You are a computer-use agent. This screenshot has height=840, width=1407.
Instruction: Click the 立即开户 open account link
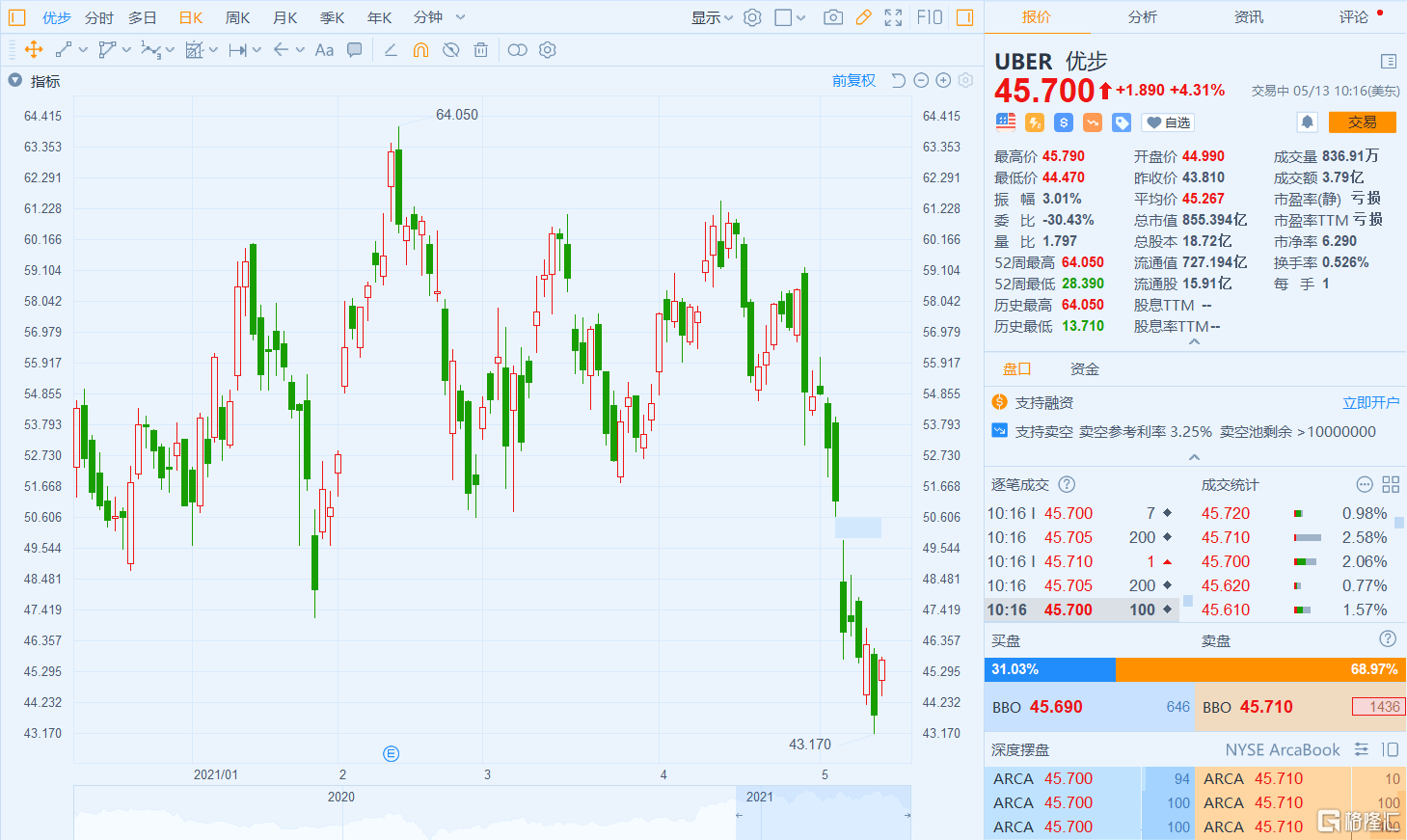click(1371, 403)
